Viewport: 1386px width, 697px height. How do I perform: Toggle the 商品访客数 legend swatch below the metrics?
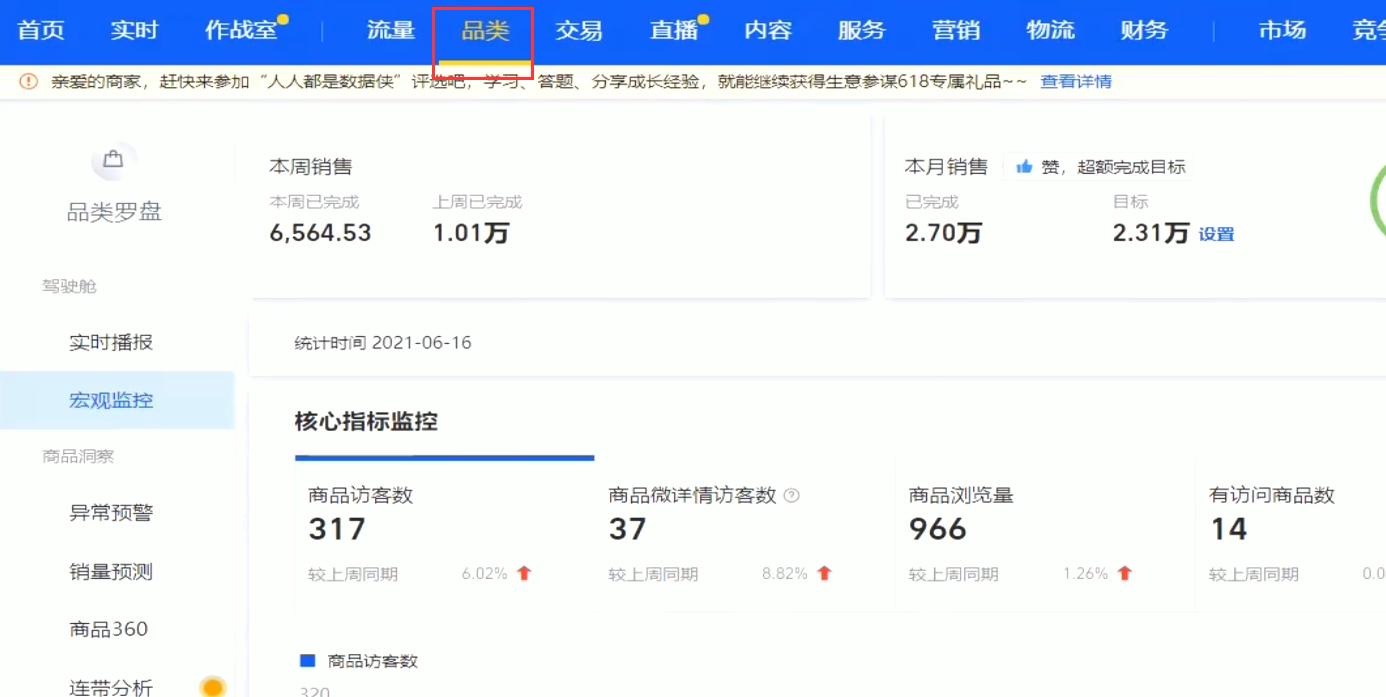point(308,660)
